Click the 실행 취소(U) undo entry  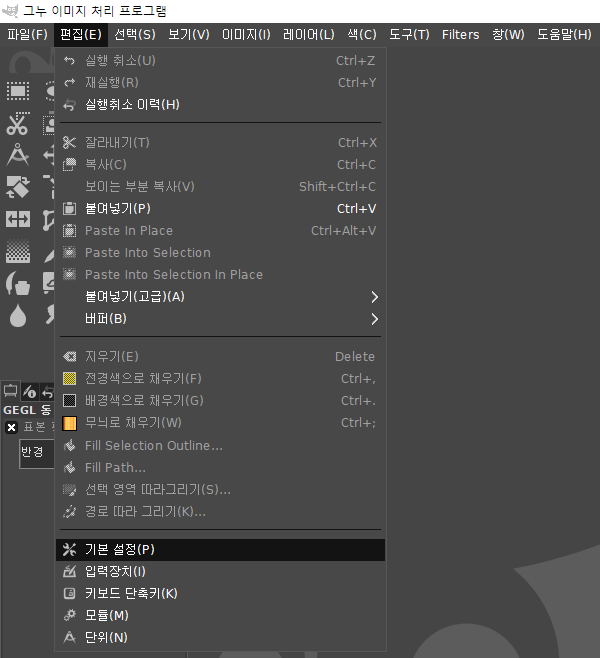(220, 61)
